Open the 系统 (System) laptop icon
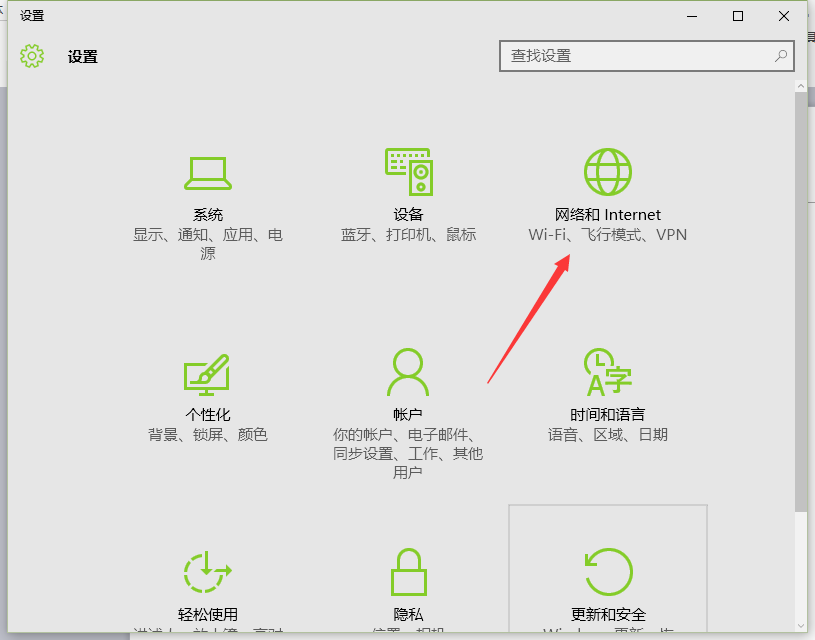Image resolution: width=815 pixels, height=640 pixels. (208, 173)
